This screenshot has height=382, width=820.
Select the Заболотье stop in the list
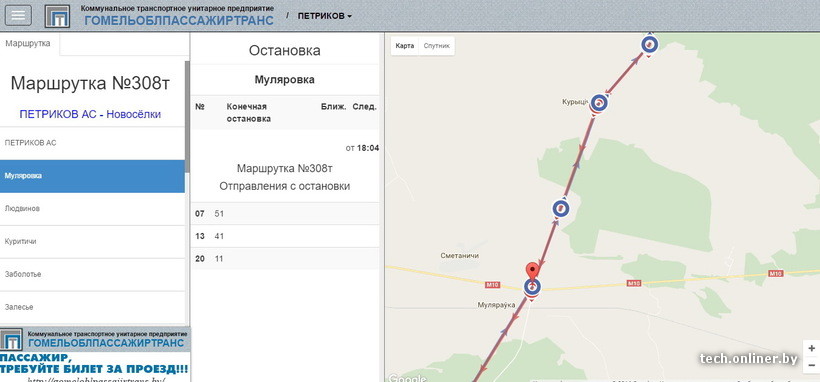coord(93,274)
